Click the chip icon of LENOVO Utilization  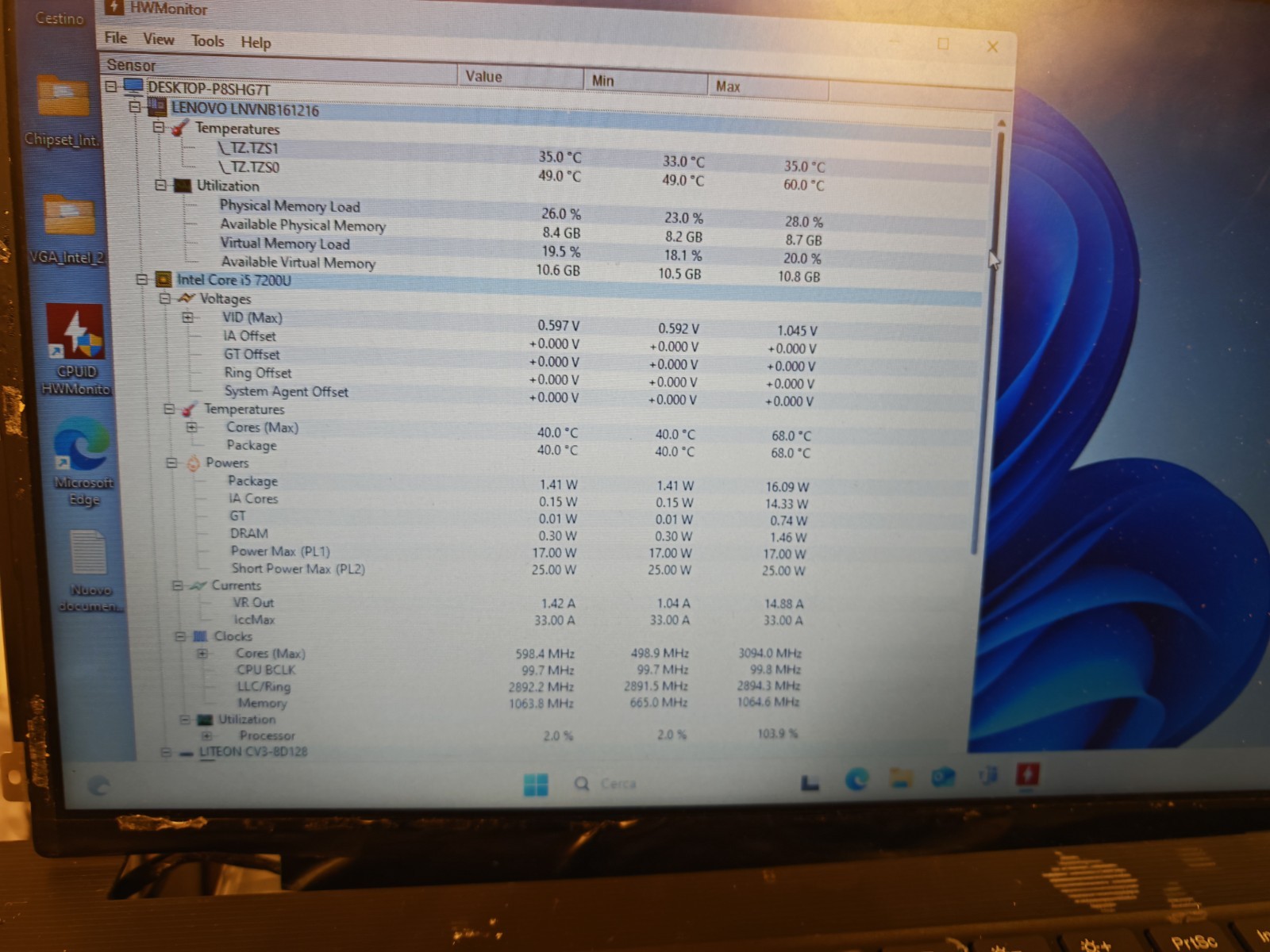pyautogui.click(x=183, y=186)
